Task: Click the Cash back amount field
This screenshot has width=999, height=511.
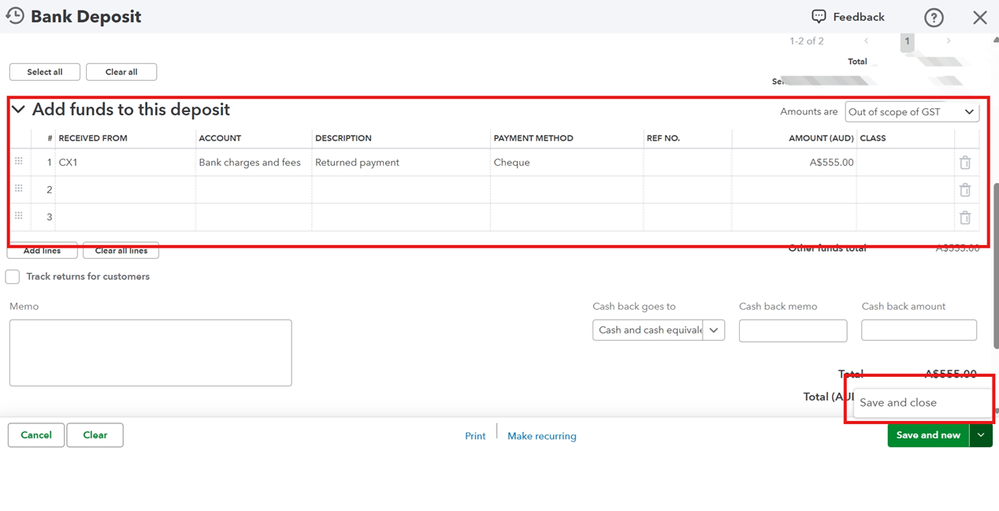Action: pos(918,330)
